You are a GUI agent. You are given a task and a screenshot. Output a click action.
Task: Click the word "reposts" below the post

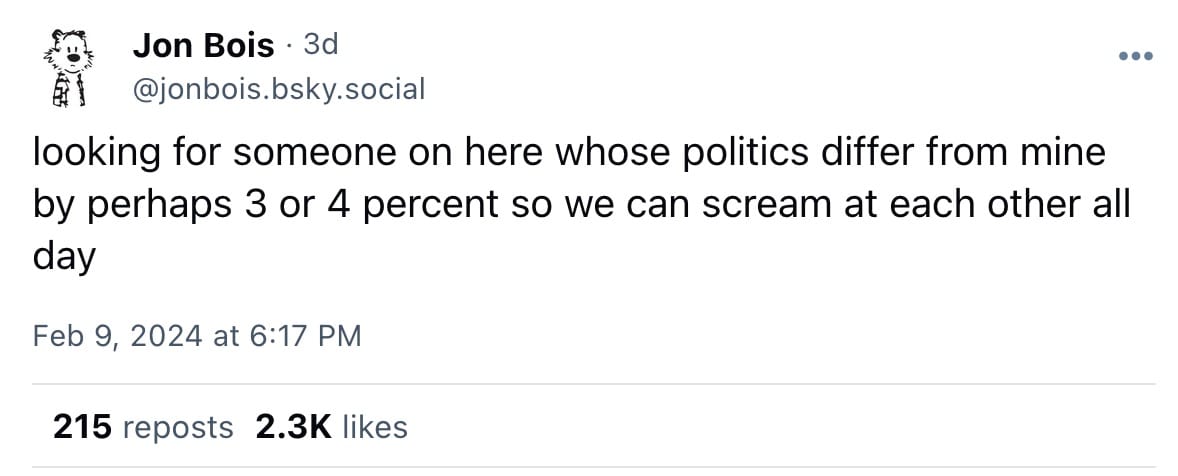tap(176, 427)
